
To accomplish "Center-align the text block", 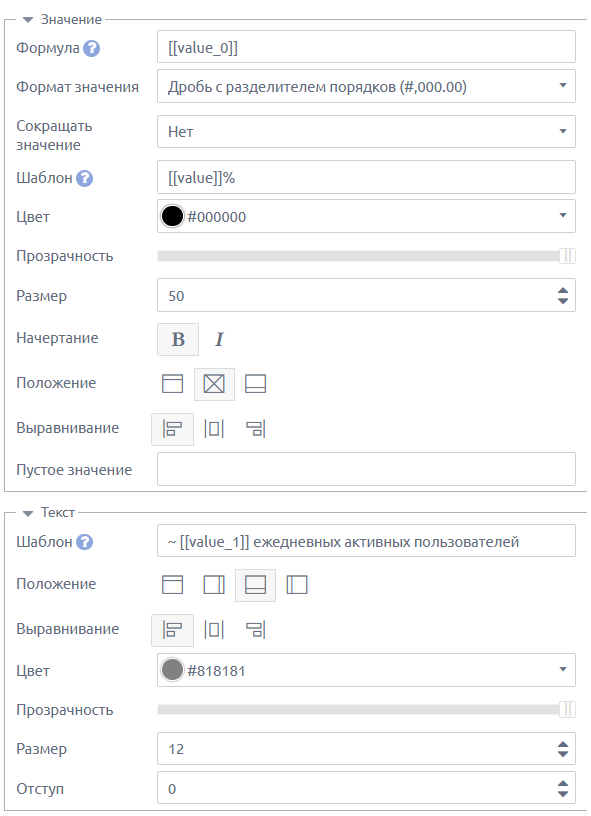I will (214, 630).
